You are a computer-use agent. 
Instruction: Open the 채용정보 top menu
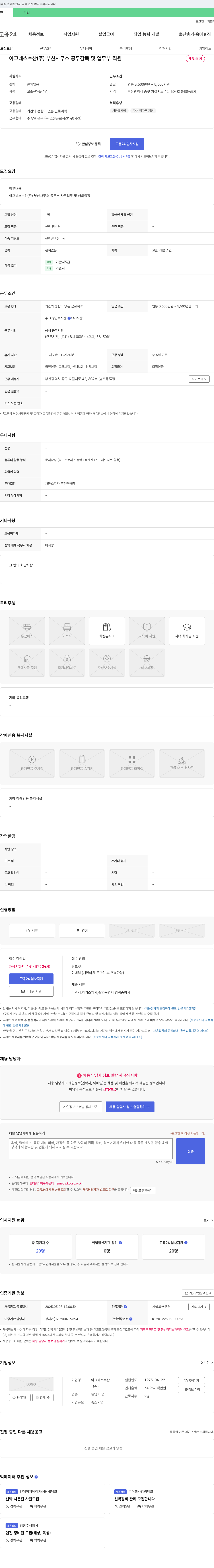pyautogui.click(x=36, y=35)
